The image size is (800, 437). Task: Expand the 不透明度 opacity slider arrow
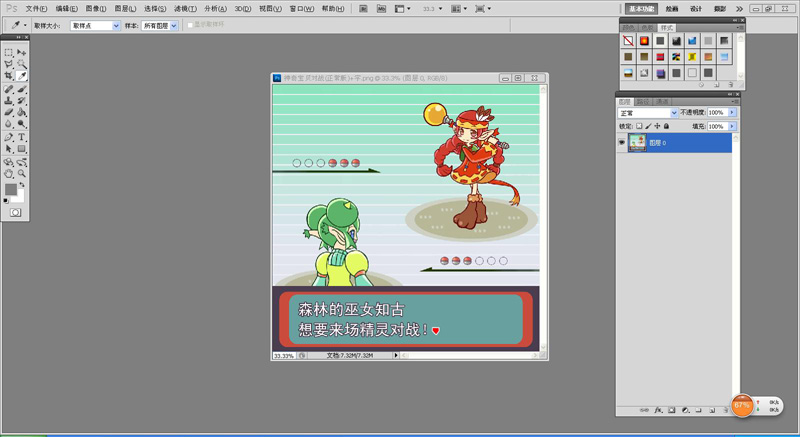733,112
